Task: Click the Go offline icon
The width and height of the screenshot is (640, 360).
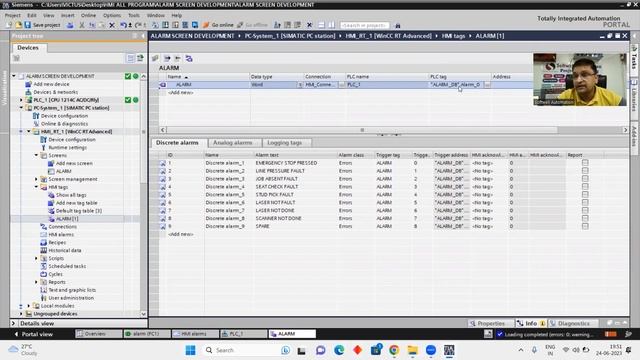Action: [x=240, y=25]
